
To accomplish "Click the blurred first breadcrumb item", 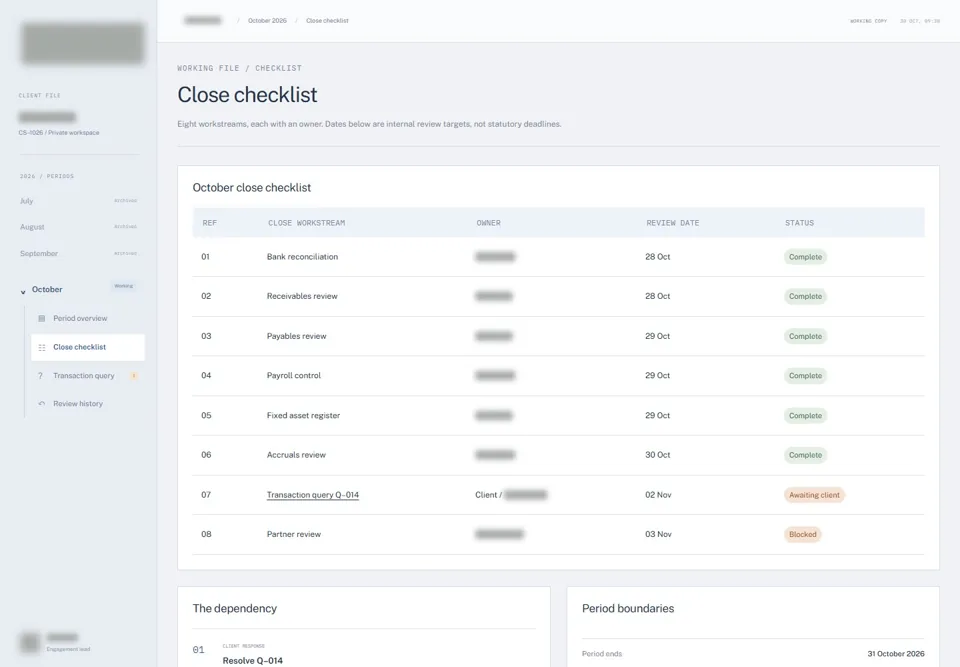I will click(203, 20).
